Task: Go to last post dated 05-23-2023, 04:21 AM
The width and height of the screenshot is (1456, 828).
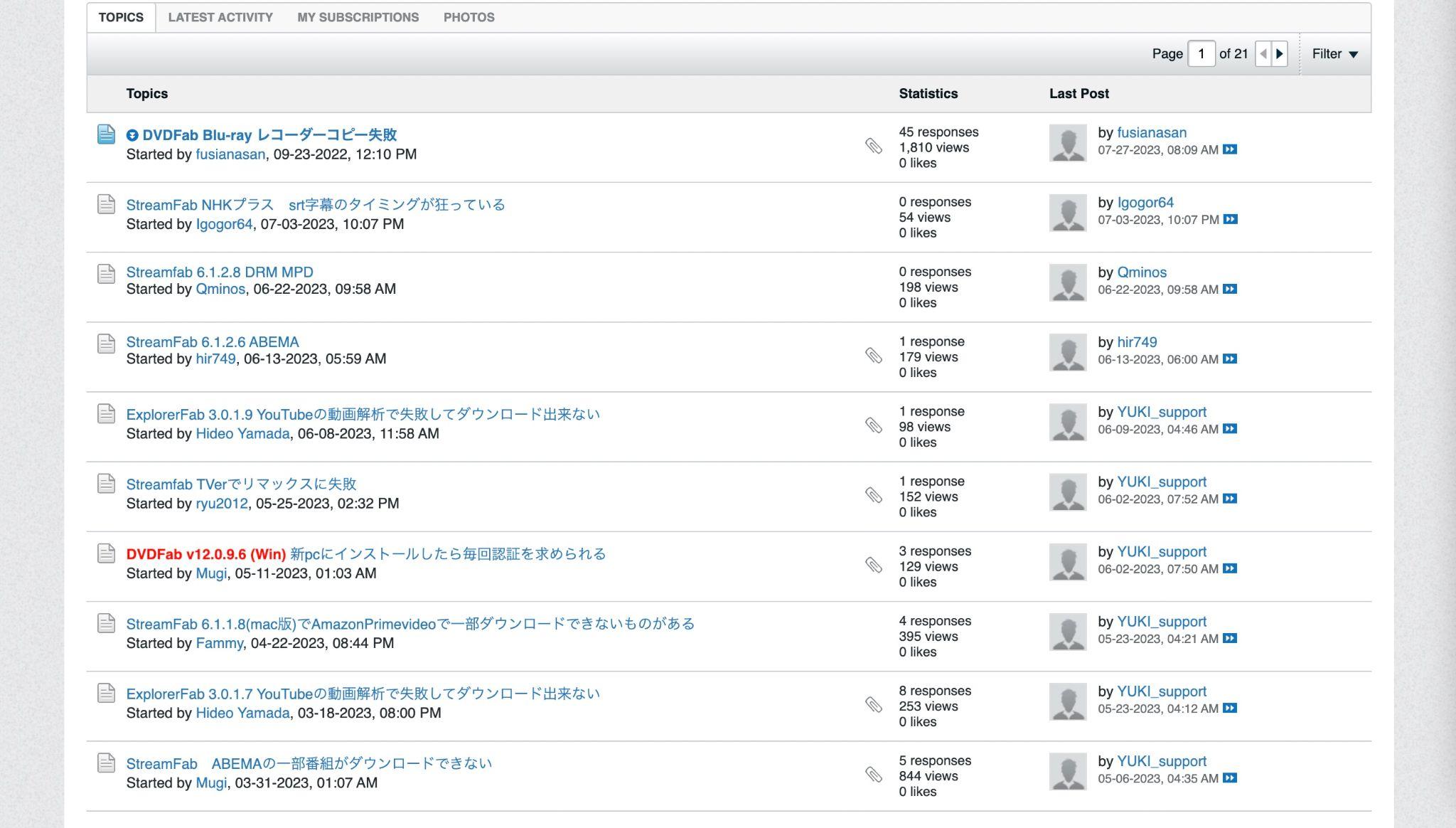Action: [1230, 637]
